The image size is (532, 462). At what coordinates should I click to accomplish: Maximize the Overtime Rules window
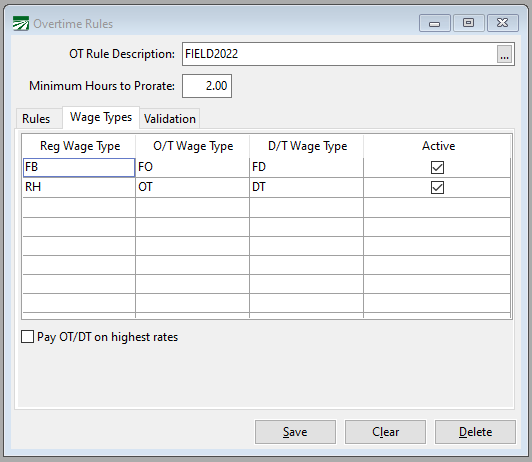click(469, 23)
